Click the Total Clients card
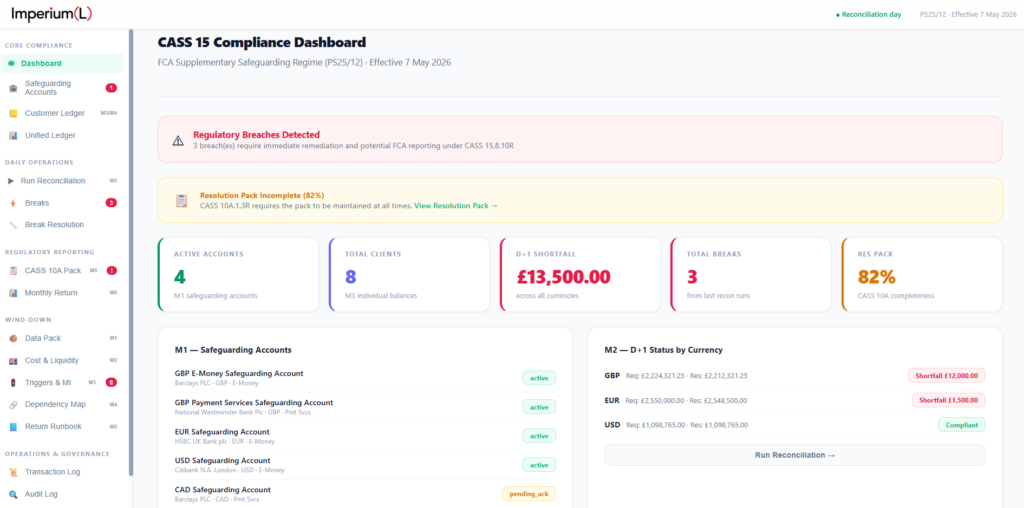1024x508 pixels. pyautogui.click(x=409, y=274)
